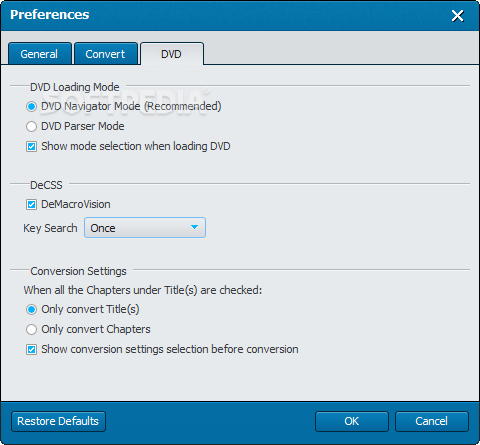Switch to the General tab
Screen dimensions: 480x445
(x=40, y=53)
